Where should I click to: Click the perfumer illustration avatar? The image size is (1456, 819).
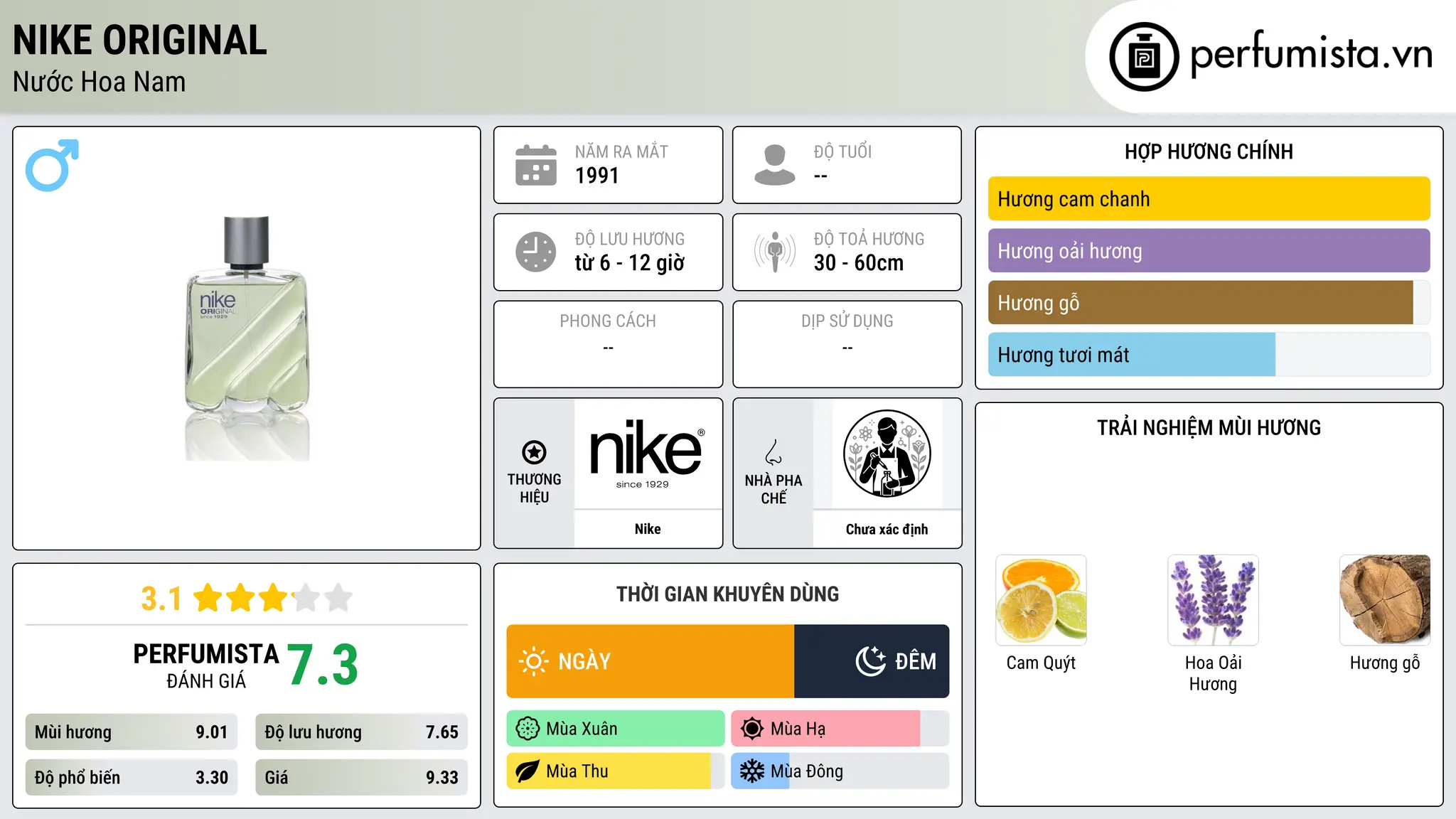pyautogui.click(x=887, y=454)
